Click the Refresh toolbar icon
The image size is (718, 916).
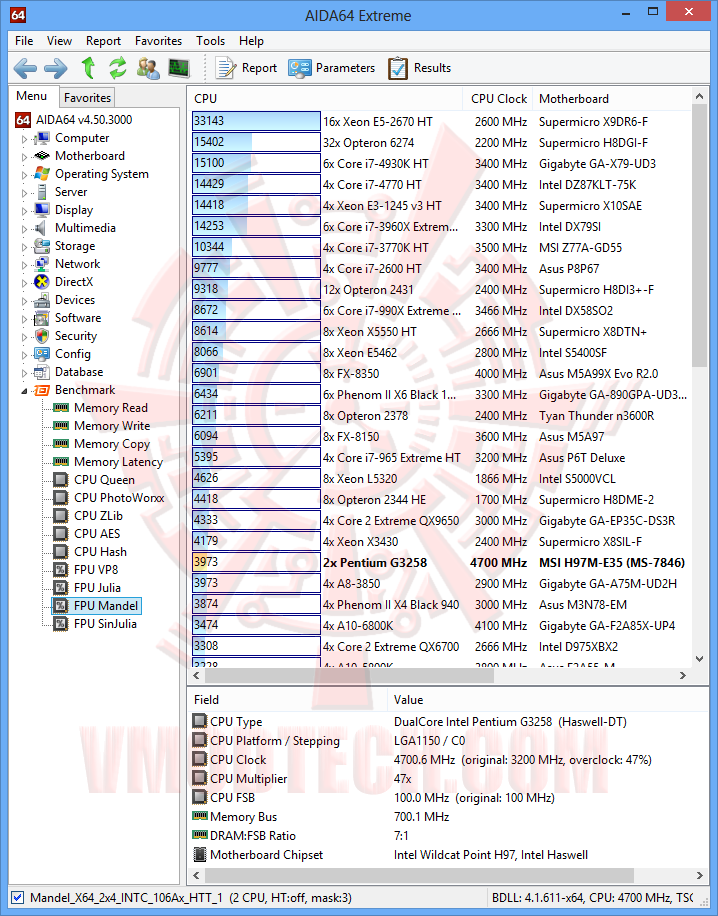point(118,68)
